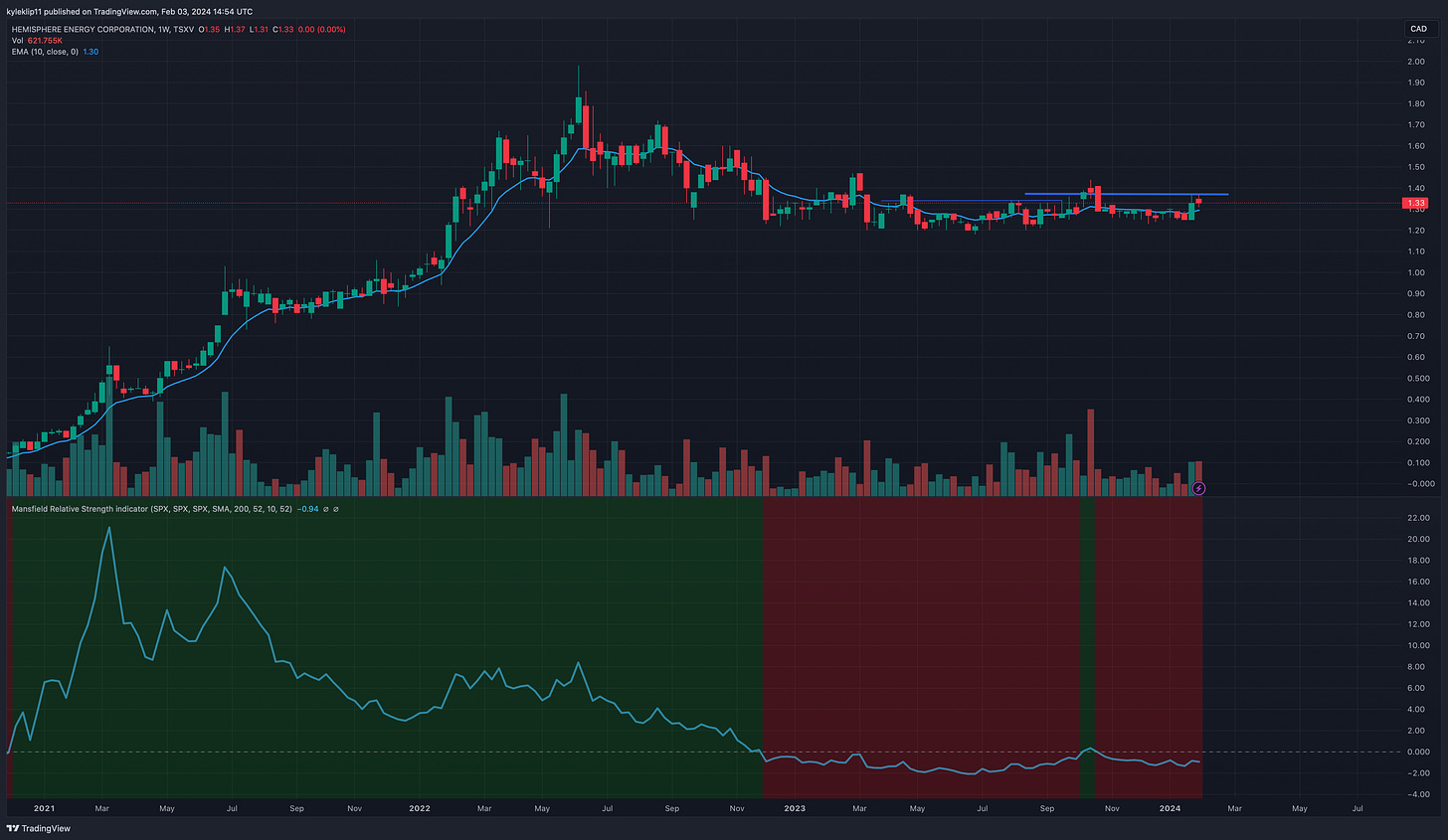Click the EMA value 1.30 in blue
Viewport: 1448px width, 840px height.
(90, 52)
